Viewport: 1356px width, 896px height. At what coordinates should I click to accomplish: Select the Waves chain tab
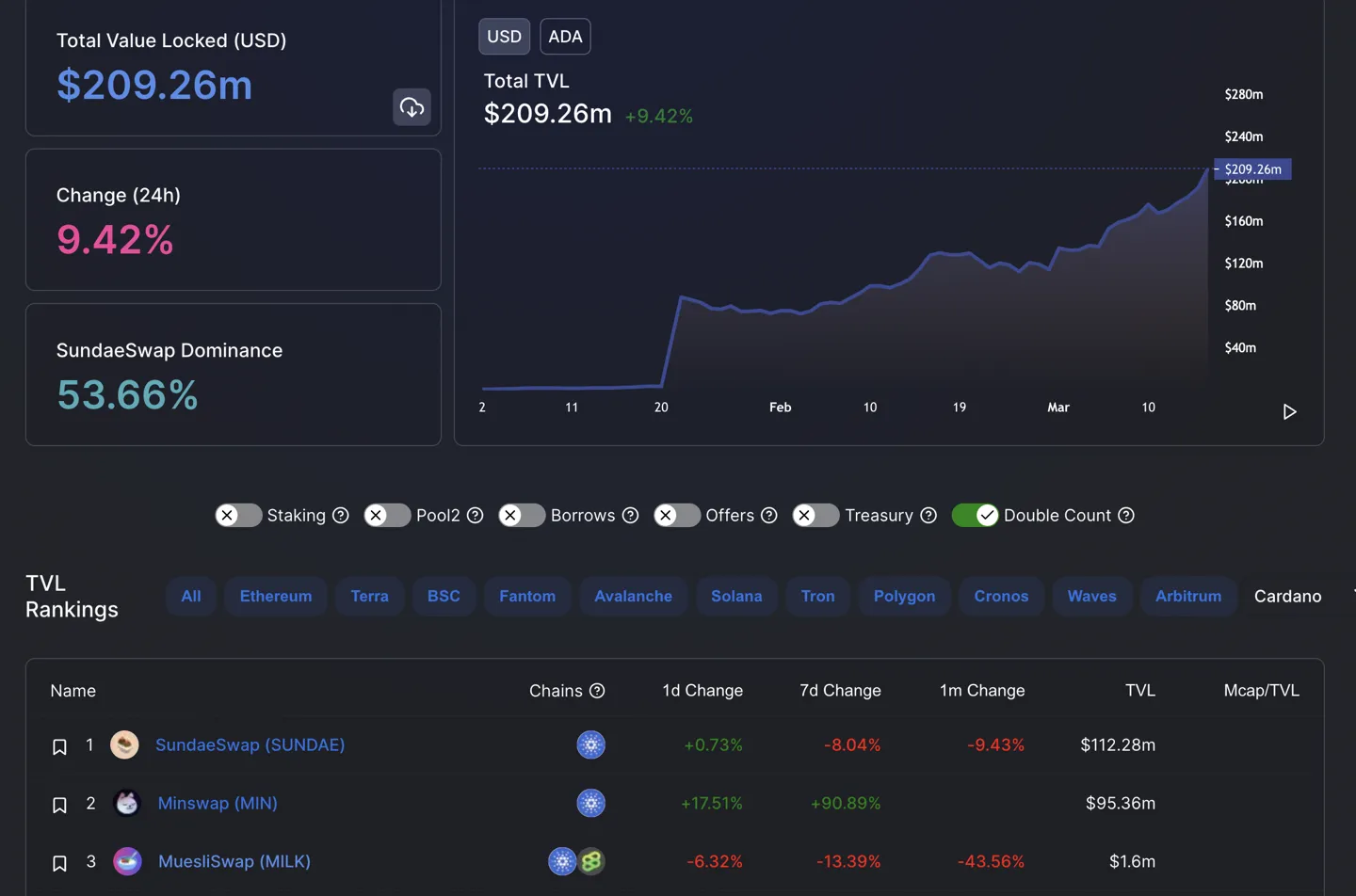click(1091, 596)
